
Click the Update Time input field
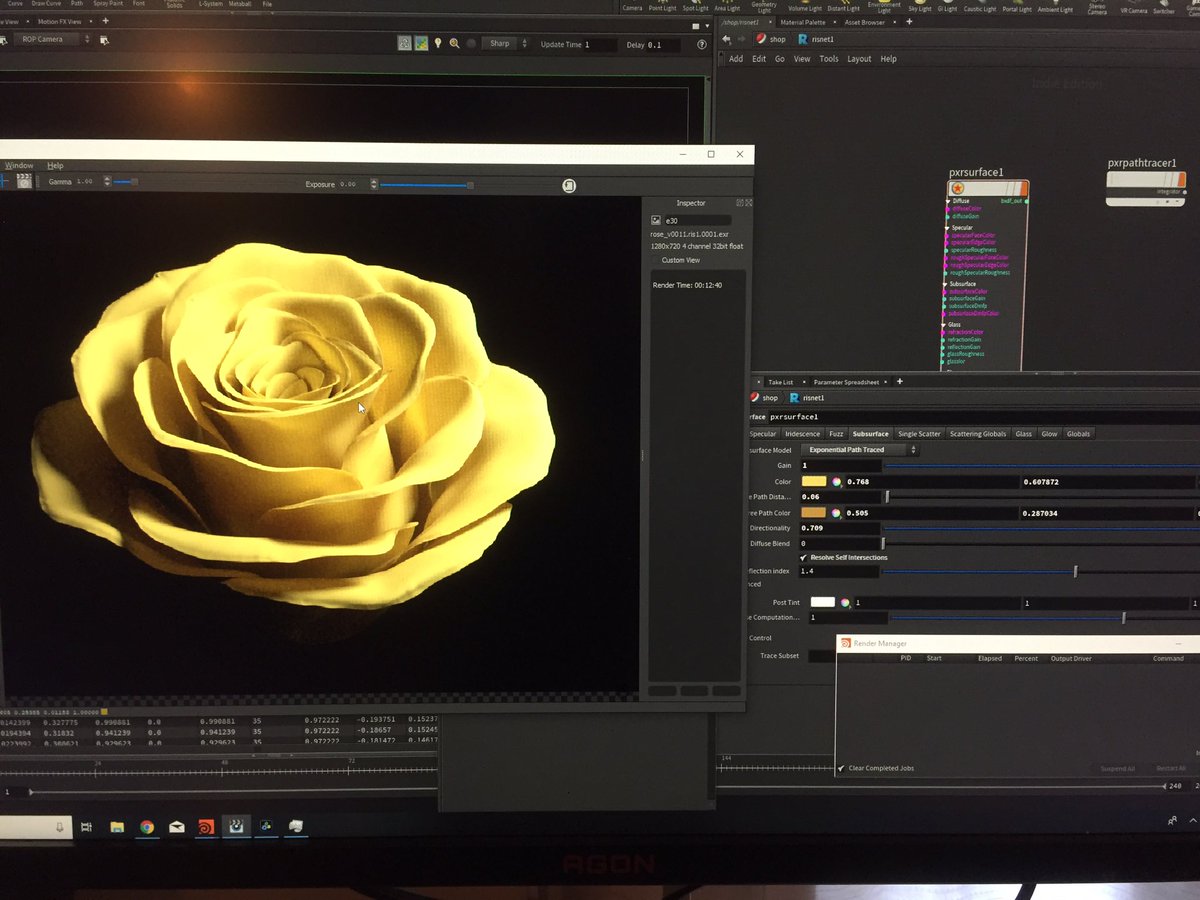click(600, 45)
